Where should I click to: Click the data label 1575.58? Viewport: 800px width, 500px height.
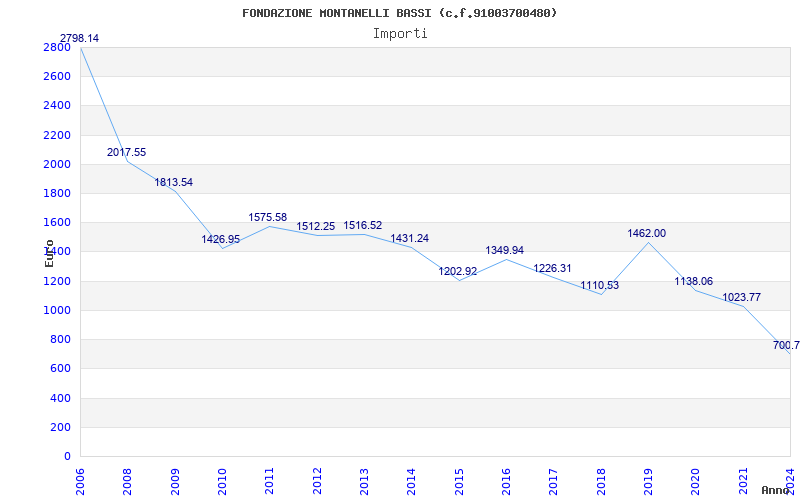coord(268,217)
